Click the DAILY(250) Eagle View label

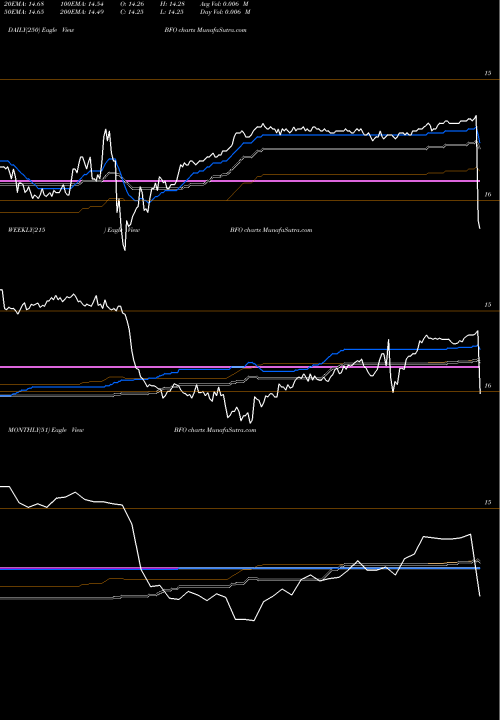coord(41,30)
